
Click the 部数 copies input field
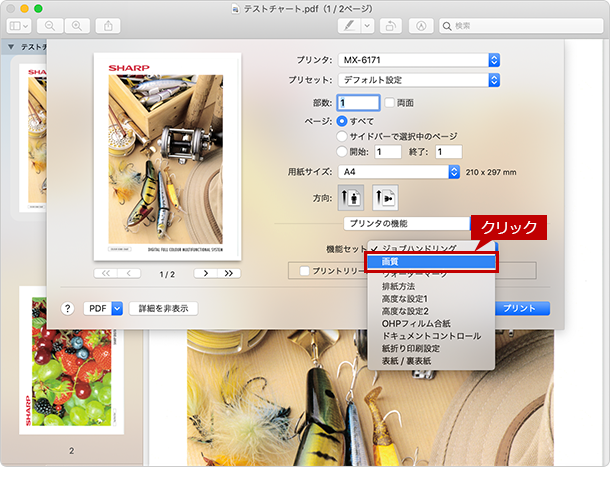(358, 103)
